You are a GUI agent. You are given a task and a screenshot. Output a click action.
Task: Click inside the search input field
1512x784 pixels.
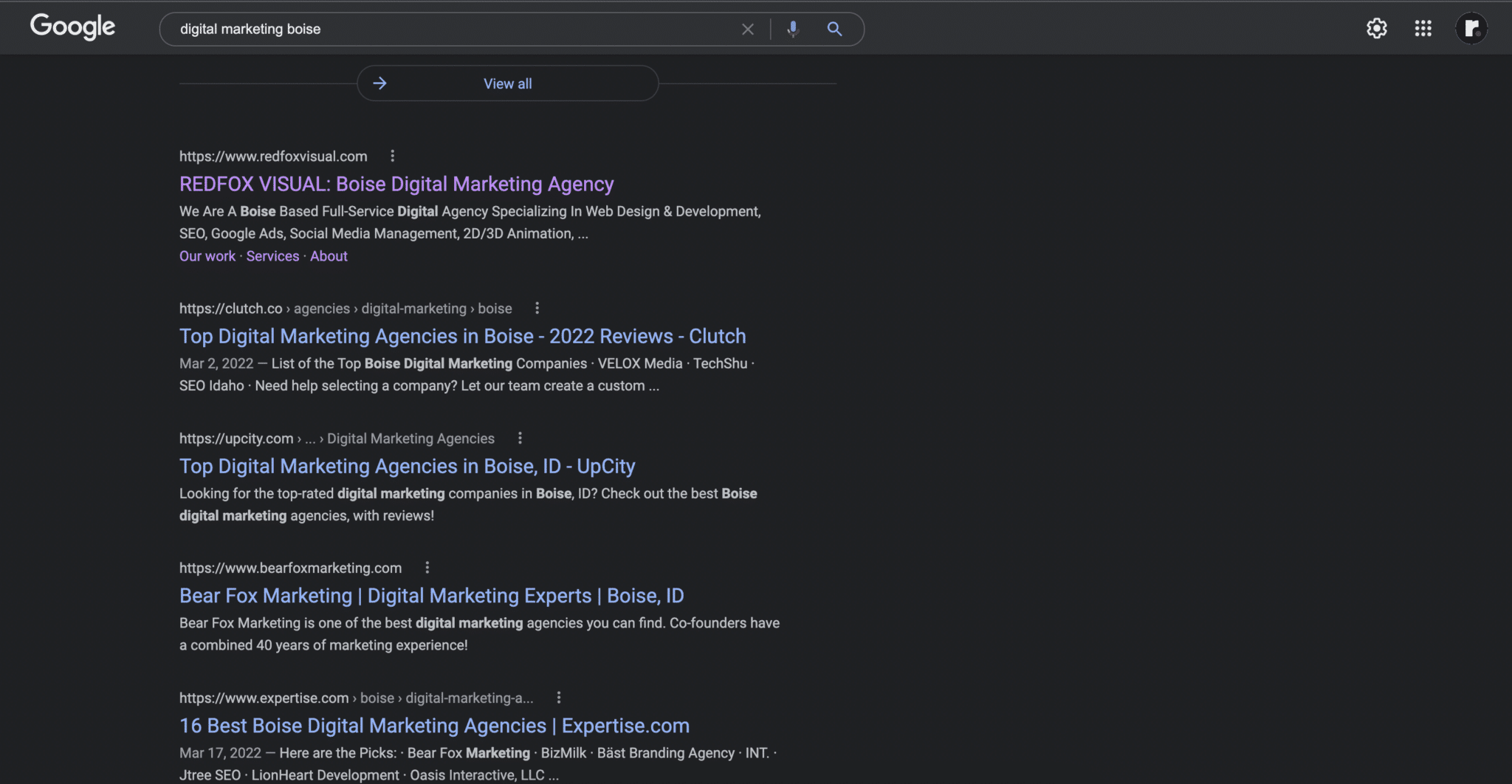(x=443, y=29)
